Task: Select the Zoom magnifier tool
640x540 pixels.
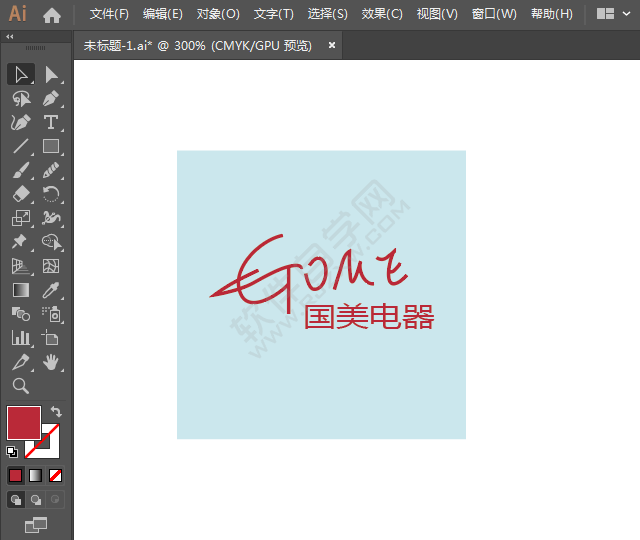Action: click(x=21, y=386)
